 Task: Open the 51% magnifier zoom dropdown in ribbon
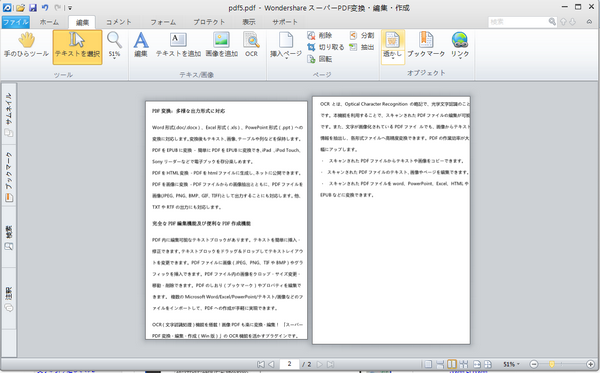[114, 45]
